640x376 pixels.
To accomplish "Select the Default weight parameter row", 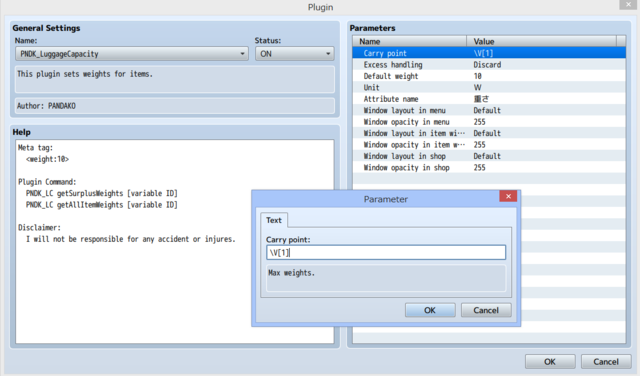I will pos(489,76).
